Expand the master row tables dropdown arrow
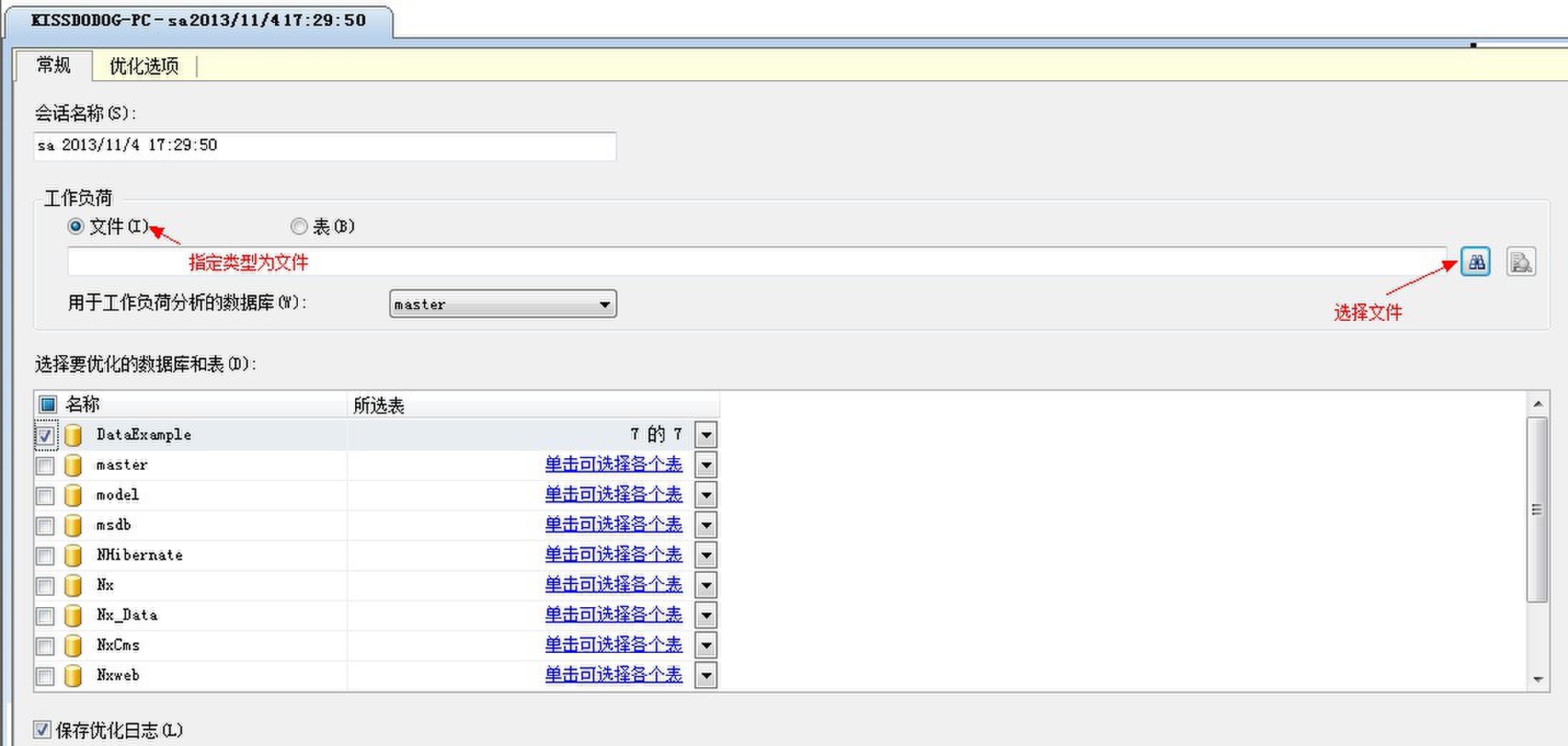The height and width of the screenshot is (746, 1568). (x=706, y=465)
